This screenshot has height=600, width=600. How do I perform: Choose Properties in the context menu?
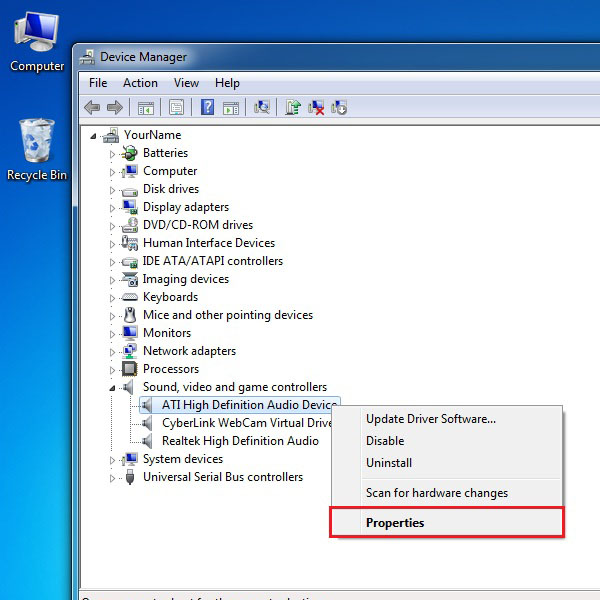click(447, 523)
